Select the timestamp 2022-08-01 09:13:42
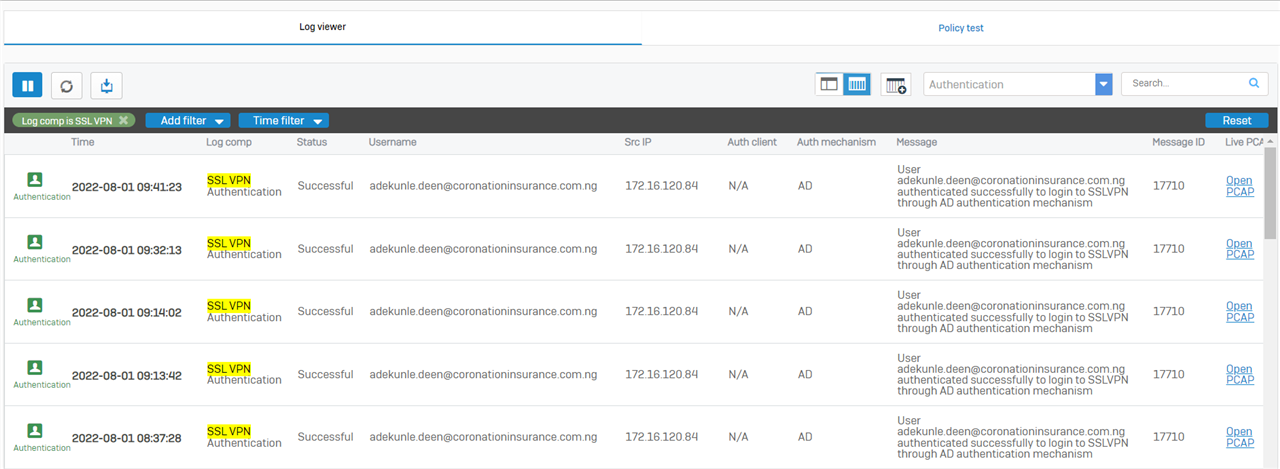 pyautogui.click(x=127, y=375)
